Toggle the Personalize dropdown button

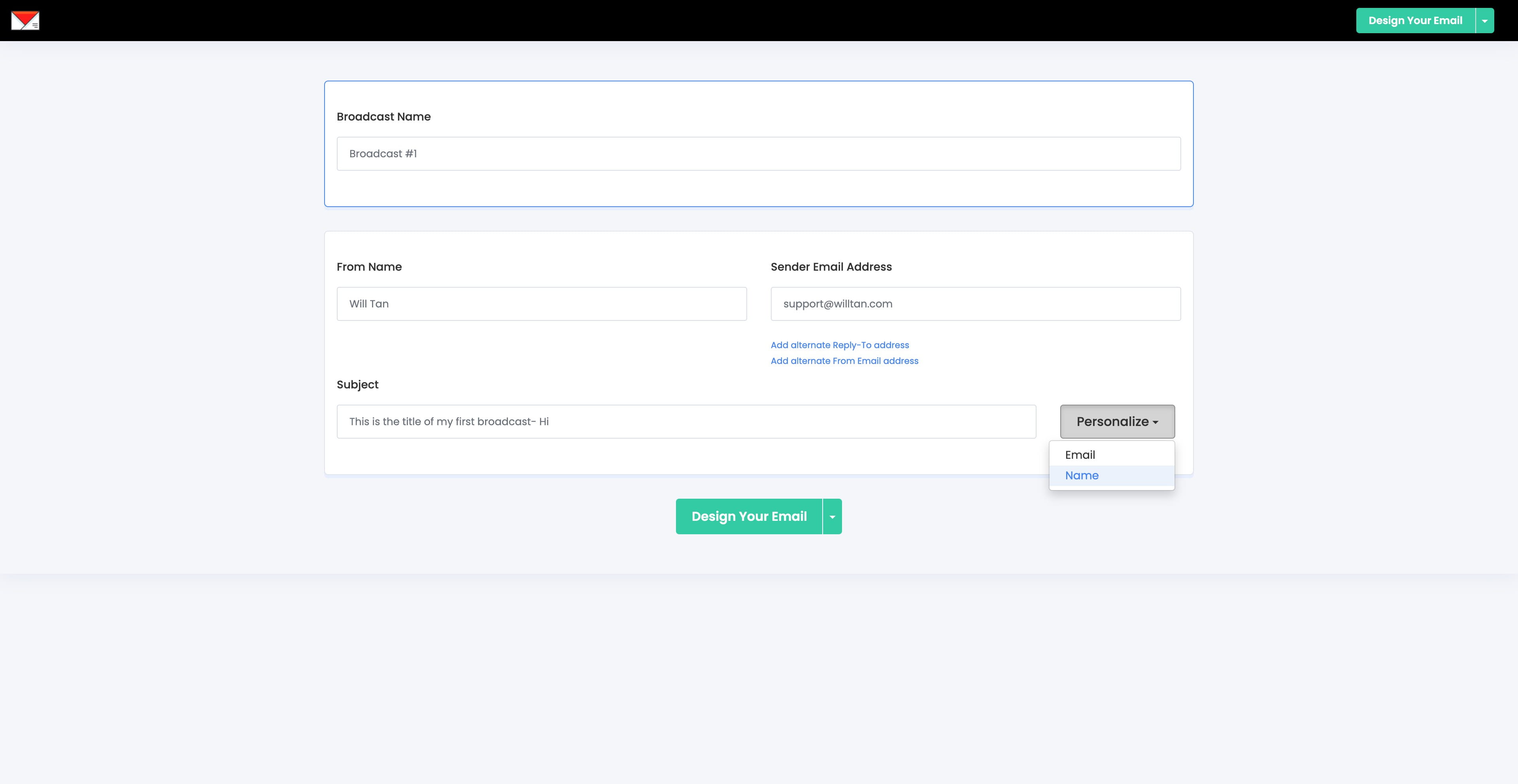(1117, 422)
